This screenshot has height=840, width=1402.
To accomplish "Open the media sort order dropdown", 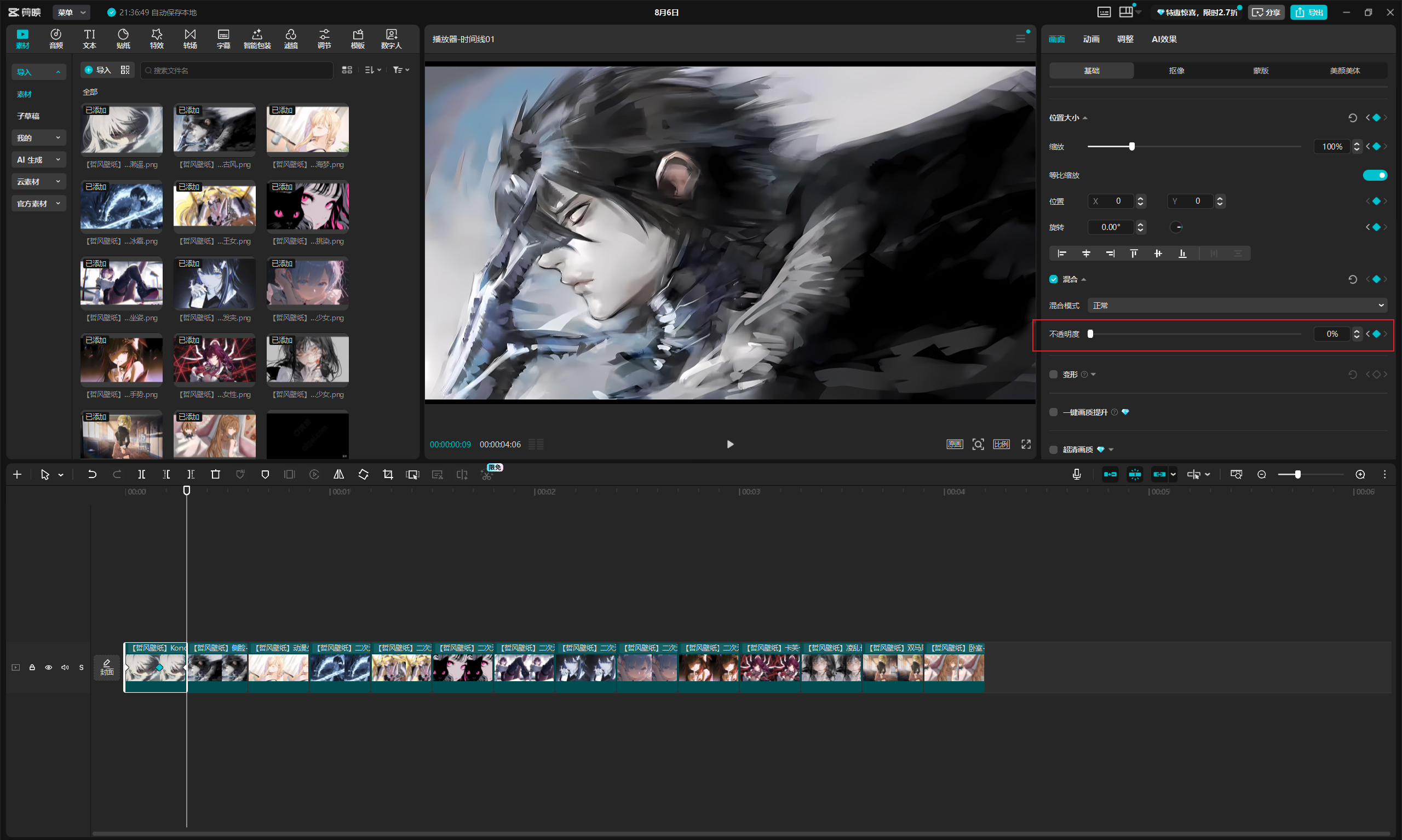I will tap(372, 70).
